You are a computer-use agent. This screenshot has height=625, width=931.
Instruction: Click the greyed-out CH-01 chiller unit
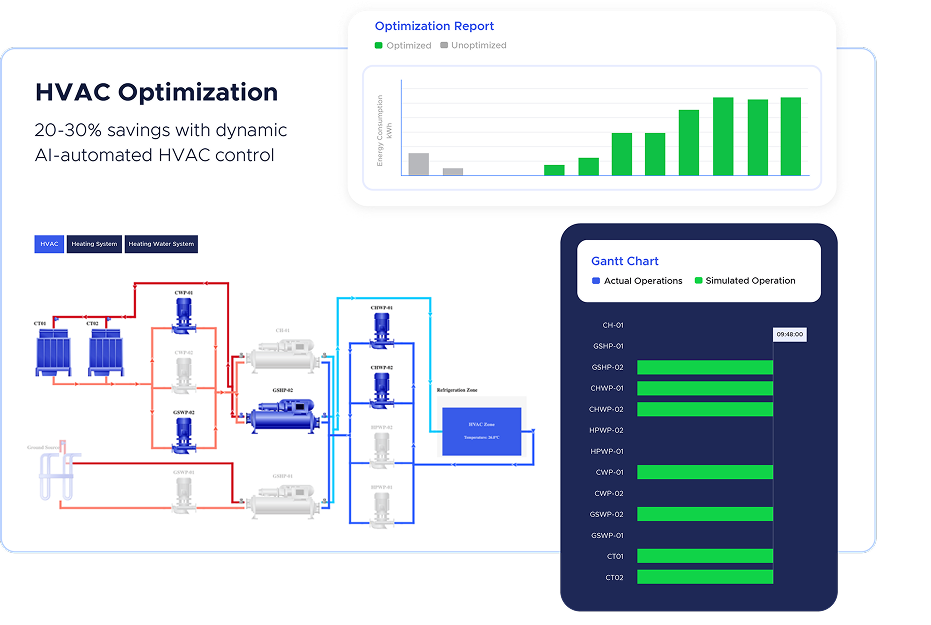(285, 355)
